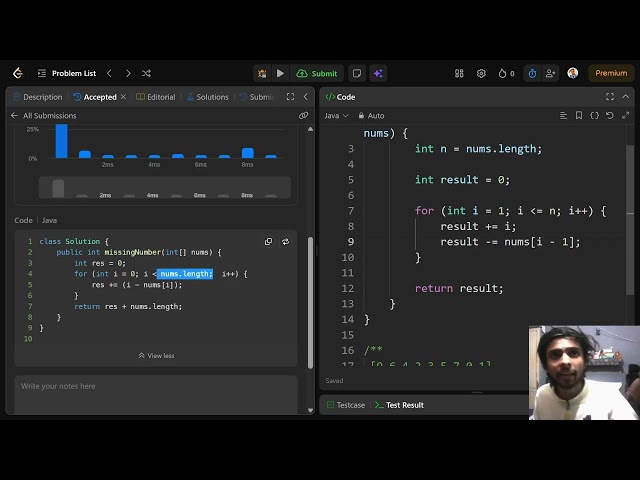Click the code editor vertical scrollbar
Viewport: 640px width, 480px height.
[630, 219]
